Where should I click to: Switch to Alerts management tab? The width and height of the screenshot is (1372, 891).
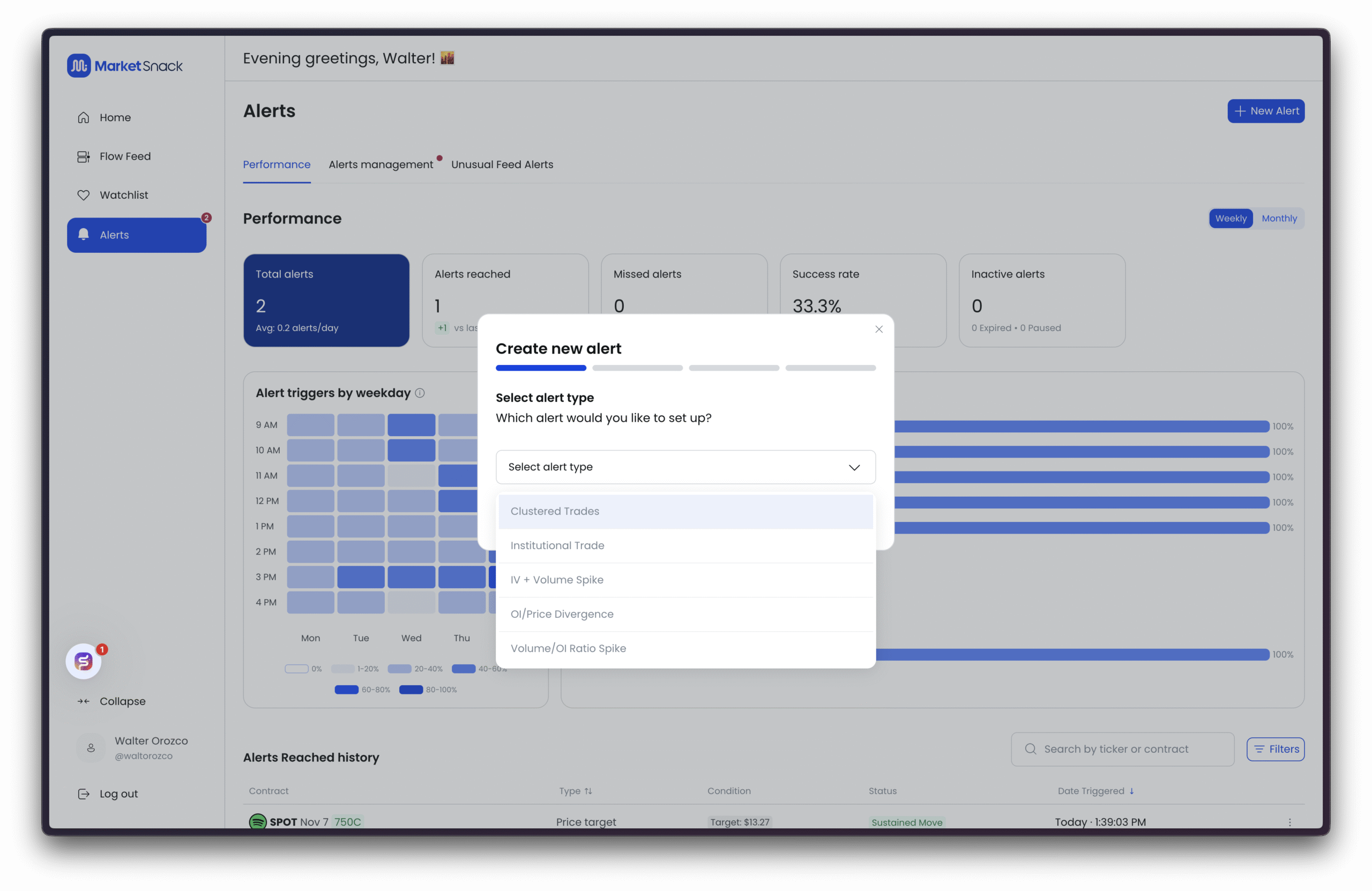(x=381, y=165)
